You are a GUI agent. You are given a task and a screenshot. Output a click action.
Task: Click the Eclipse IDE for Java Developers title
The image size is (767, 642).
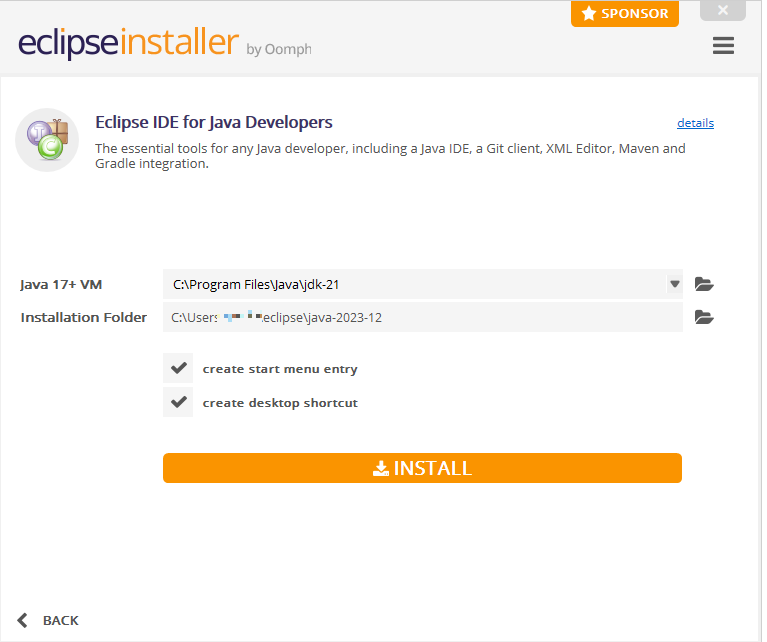coord(214,122)
